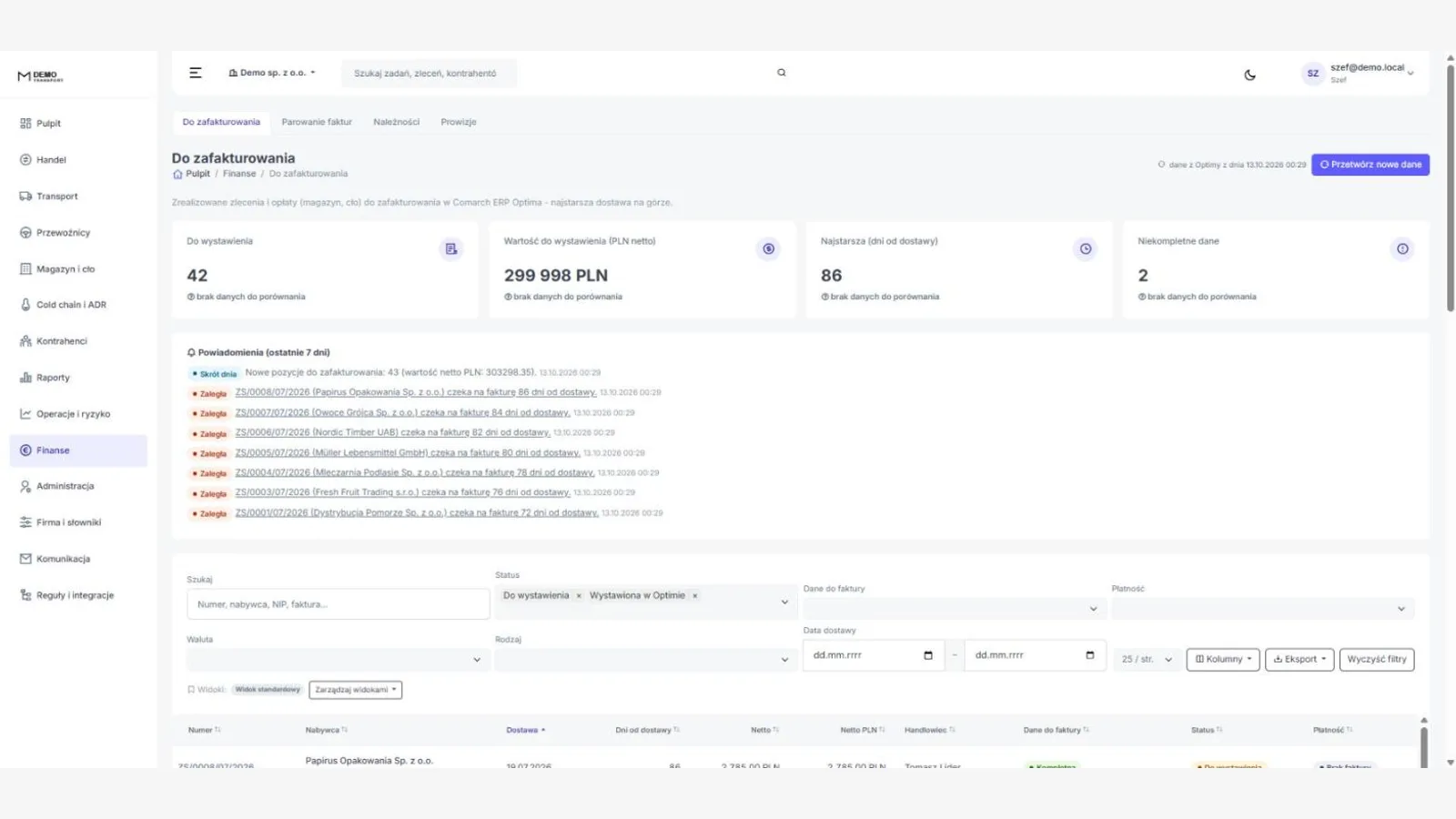
Task: Open Handel section in sidebar
Action: click(x=78, y=160)
